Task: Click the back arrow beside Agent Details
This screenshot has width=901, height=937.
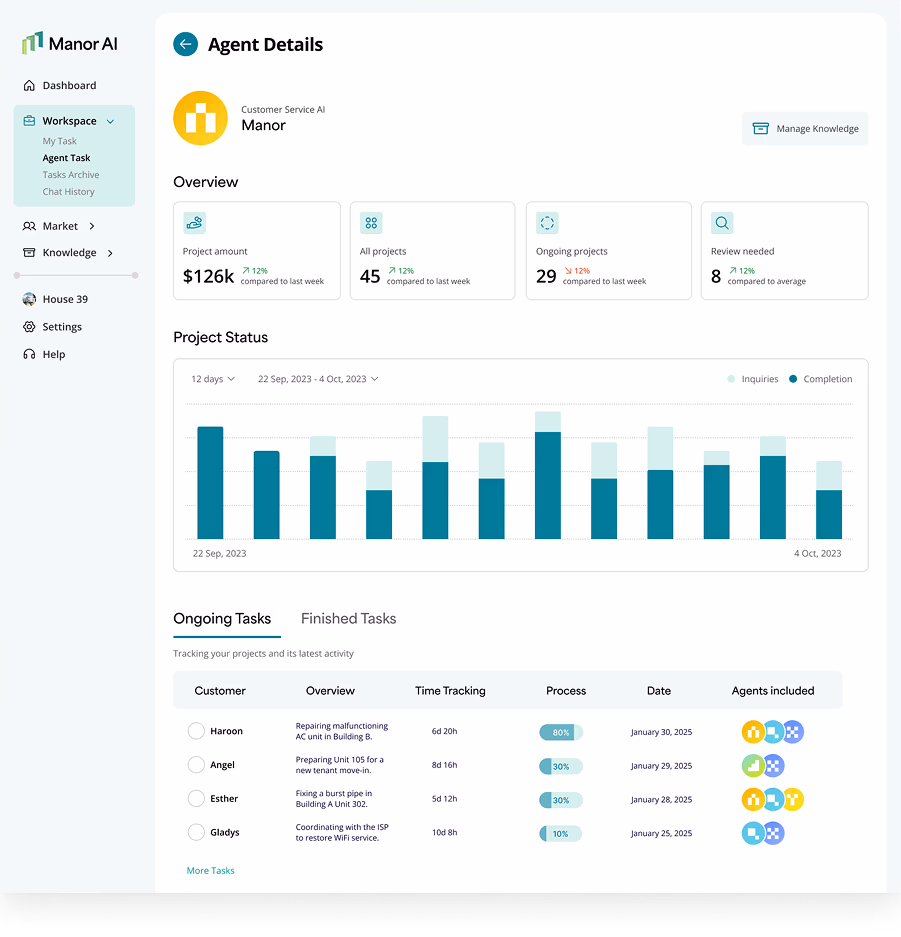Action: 185,44
